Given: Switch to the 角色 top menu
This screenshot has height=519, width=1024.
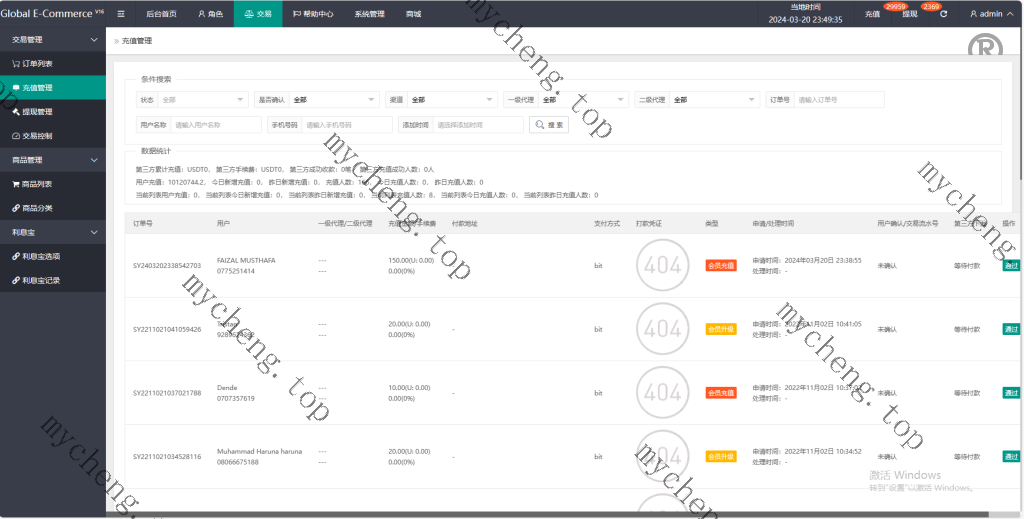Looking at the screenshot, I should click(x=210, y=14).
